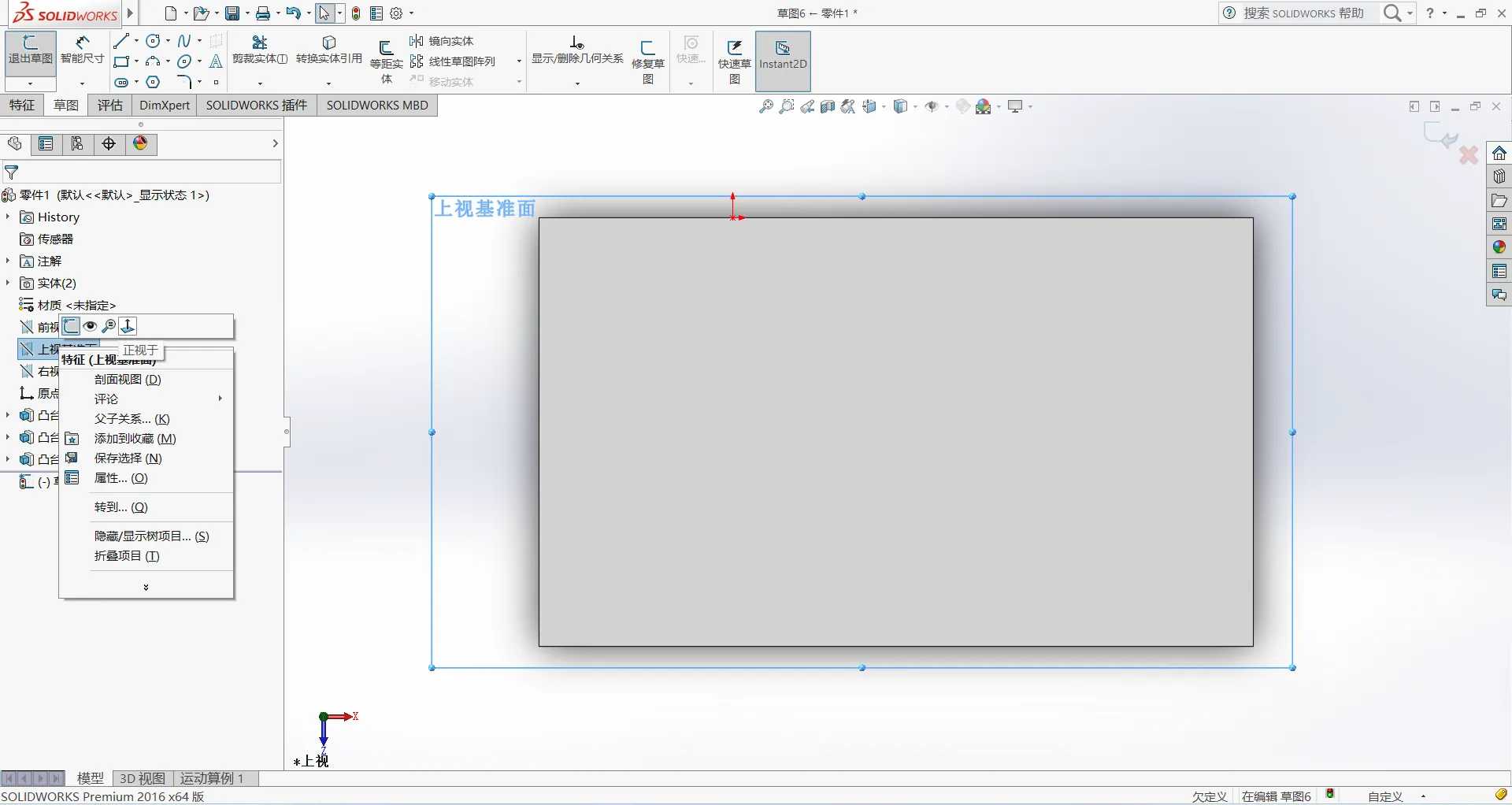Open 属性... (O) in the context menu
This screenshot has height=805, width=1512.
[120, 478]
